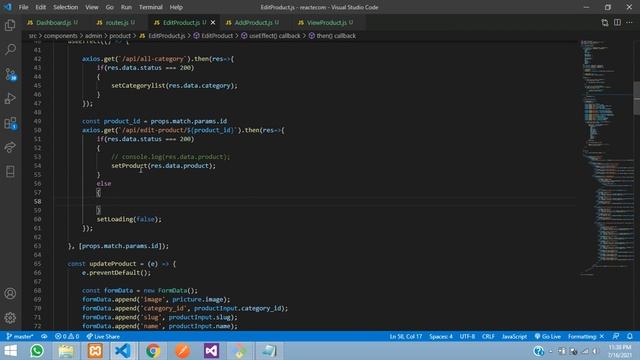Click on setLoading(false) on line 60
Viewport: 640px width, 360px height.
pos(129,219)
